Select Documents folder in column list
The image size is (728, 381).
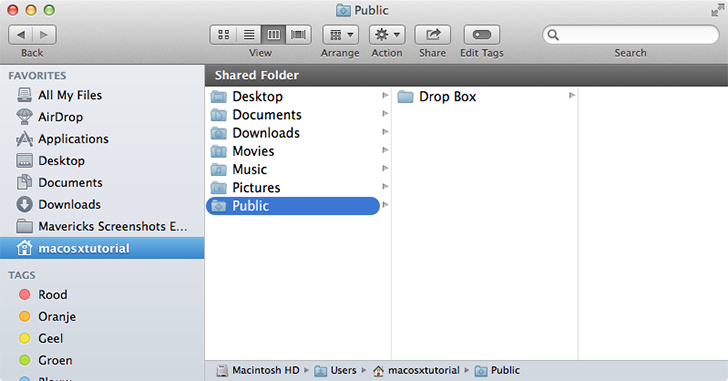pyautogui.click(x=293, y=115)
